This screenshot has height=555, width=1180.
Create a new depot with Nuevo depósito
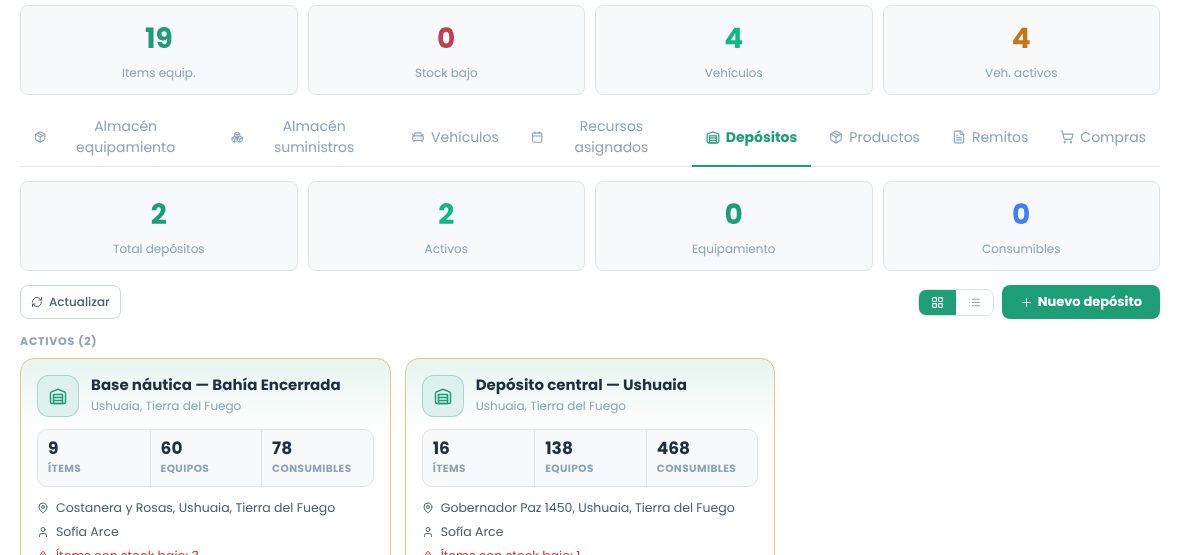[1081, 302]
